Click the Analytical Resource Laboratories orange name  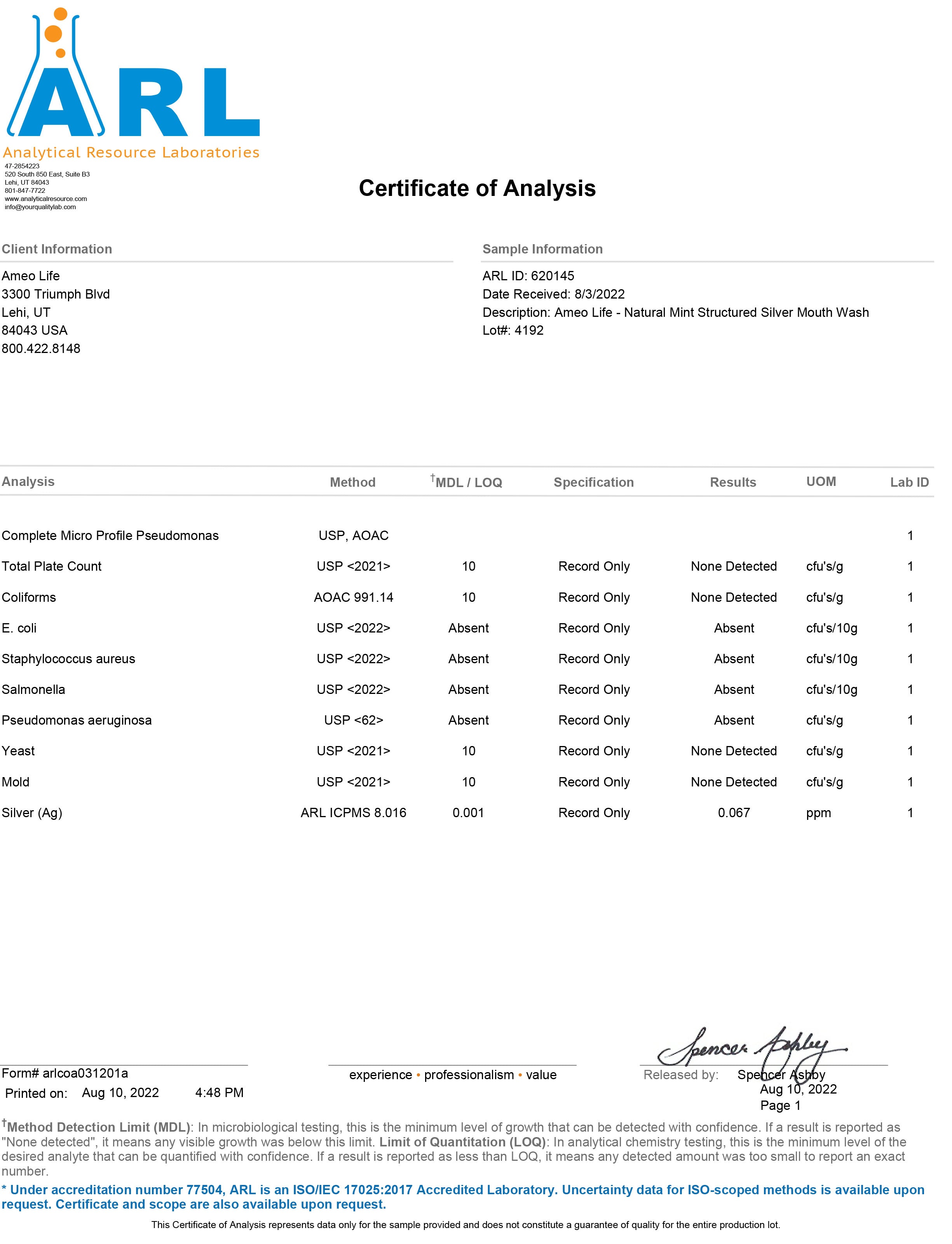coord(131,152)
